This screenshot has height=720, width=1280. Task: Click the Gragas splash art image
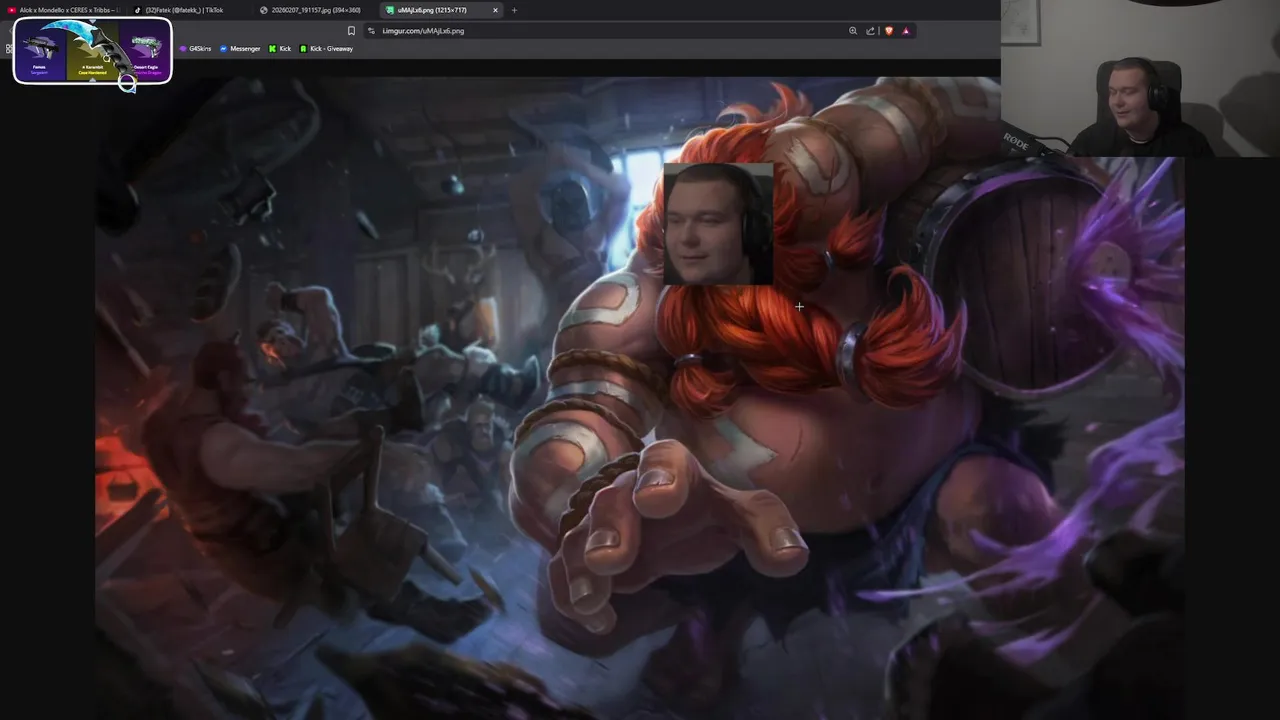640,398
